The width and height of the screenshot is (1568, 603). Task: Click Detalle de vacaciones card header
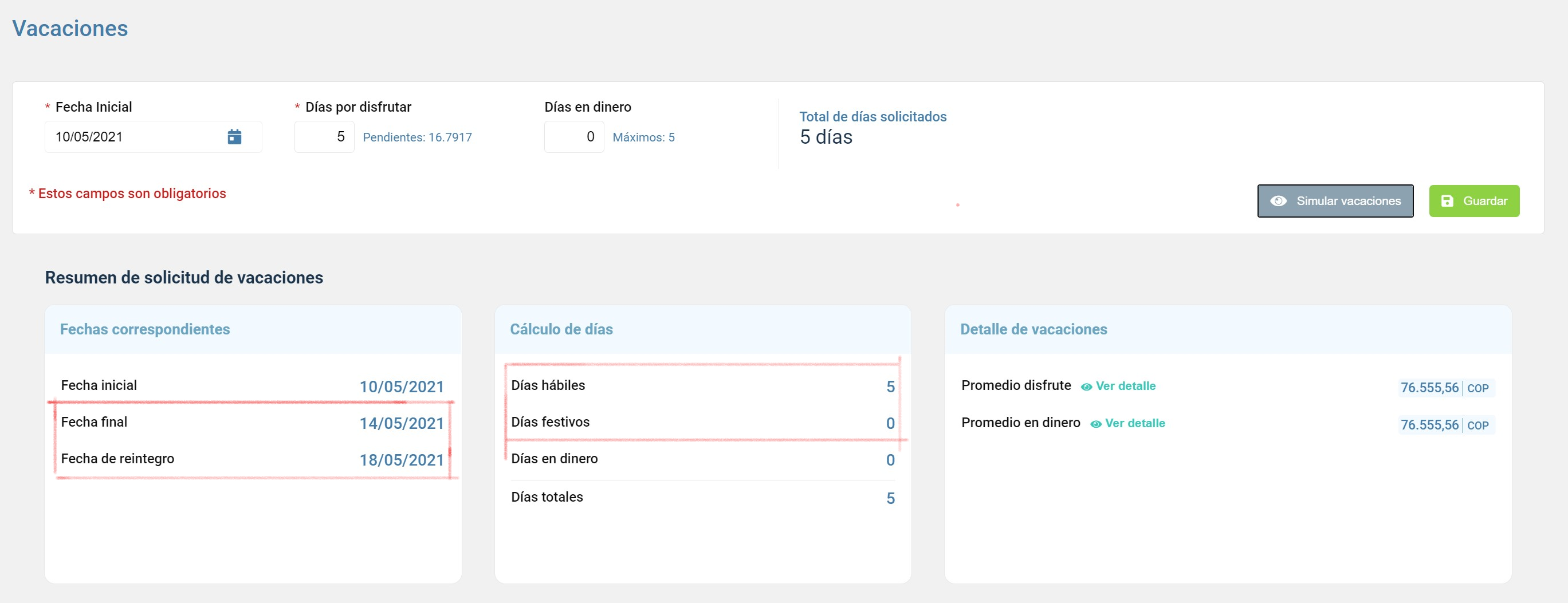pyautogui.click(x=1228, y=329)
